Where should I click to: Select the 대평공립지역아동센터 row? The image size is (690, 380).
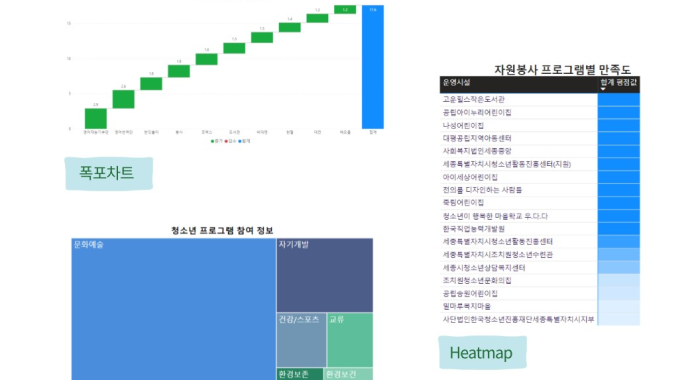[x=540, y=138]
